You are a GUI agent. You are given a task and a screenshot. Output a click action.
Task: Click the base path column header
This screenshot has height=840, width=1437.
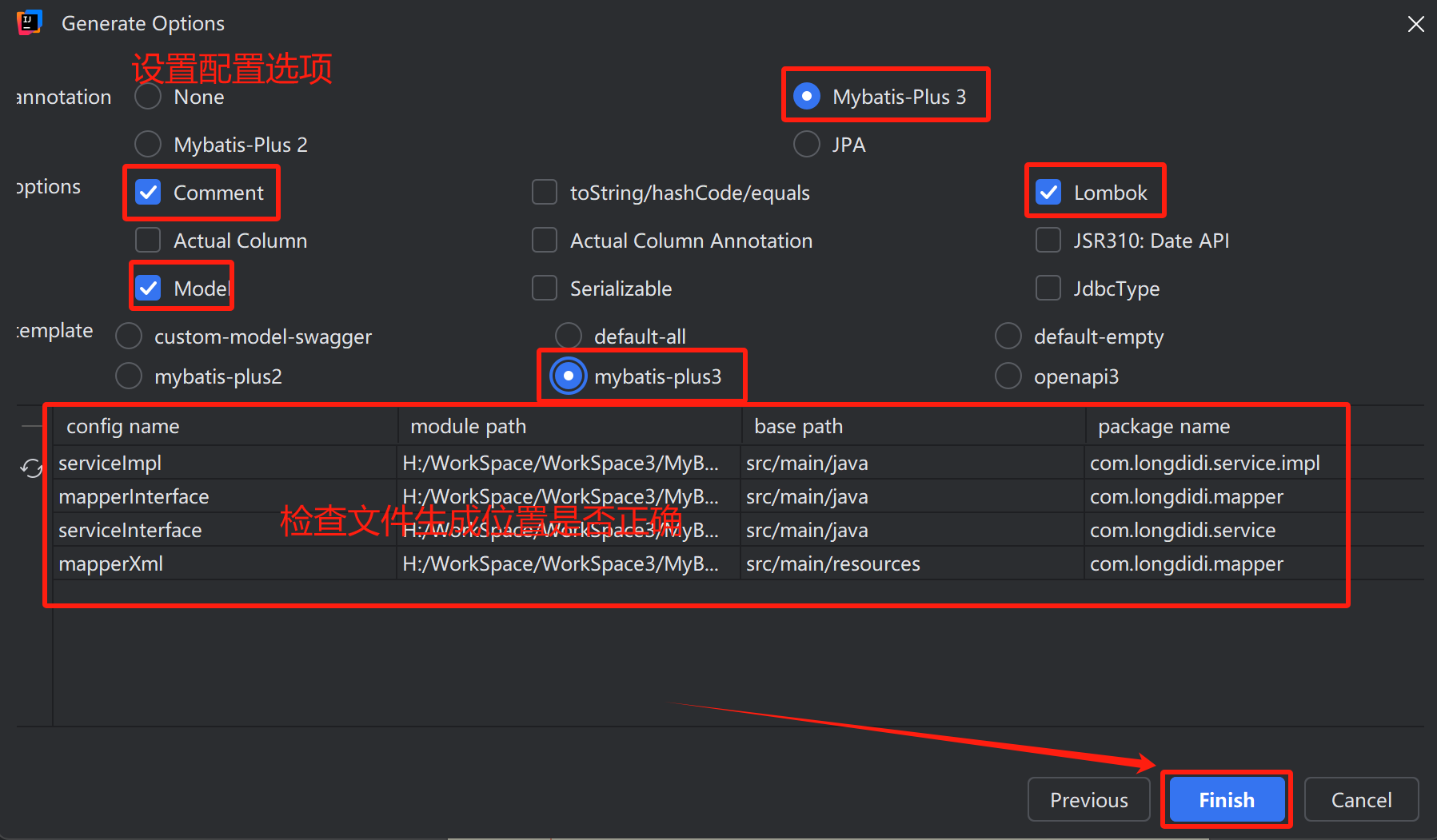(913, 426)
